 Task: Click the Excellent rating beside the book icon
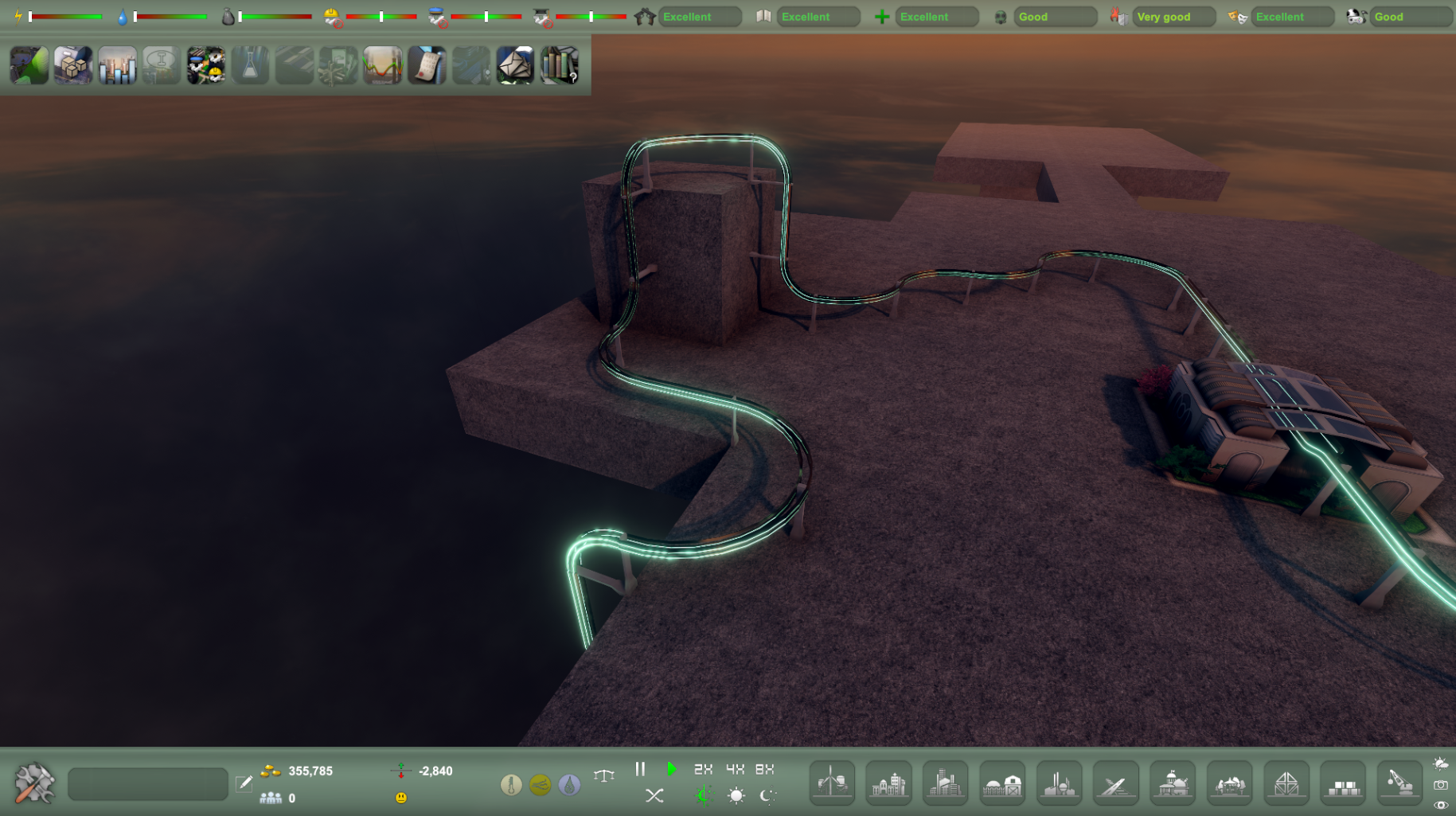[x=818, y=17]
